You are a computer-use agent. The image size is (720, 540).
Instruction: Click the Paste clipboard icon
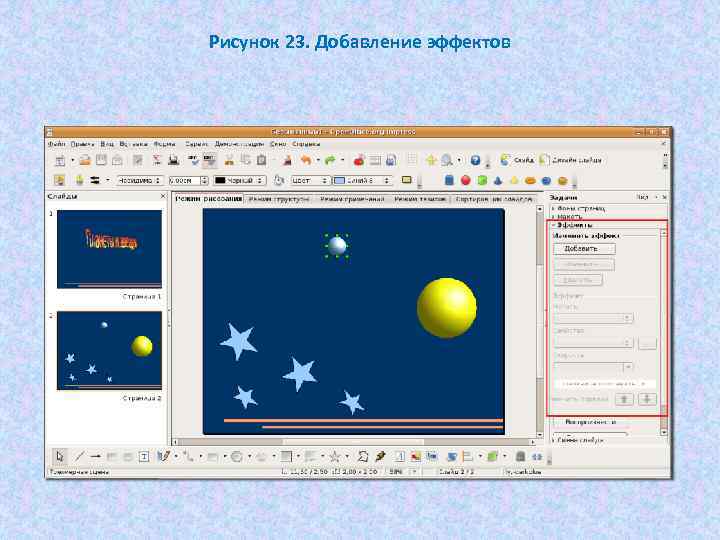coord(262,160)
